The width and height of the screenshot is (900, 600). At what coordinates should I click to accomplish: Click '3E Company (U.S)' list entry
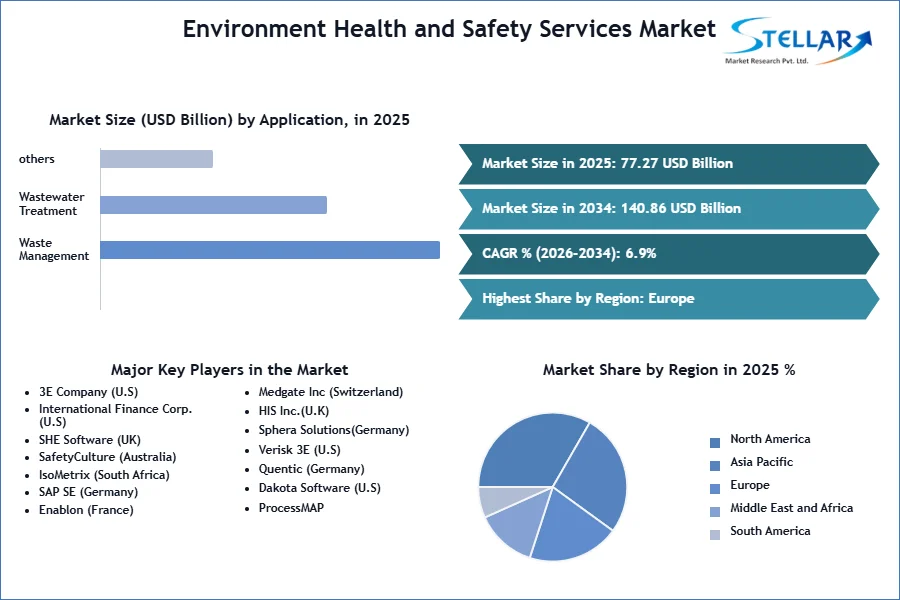[88, 392]
